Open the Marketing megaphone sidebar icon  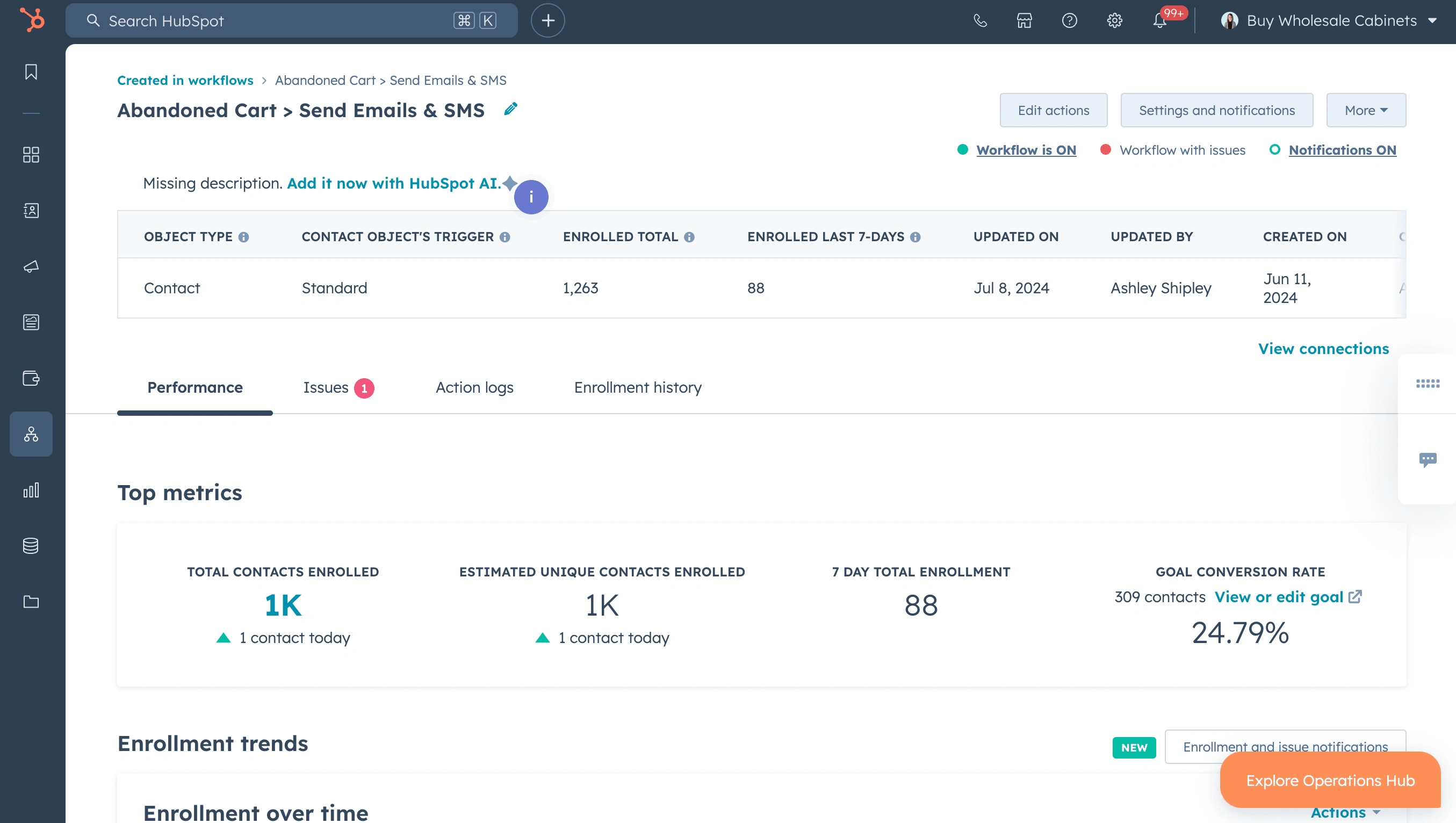coord(31,266)
